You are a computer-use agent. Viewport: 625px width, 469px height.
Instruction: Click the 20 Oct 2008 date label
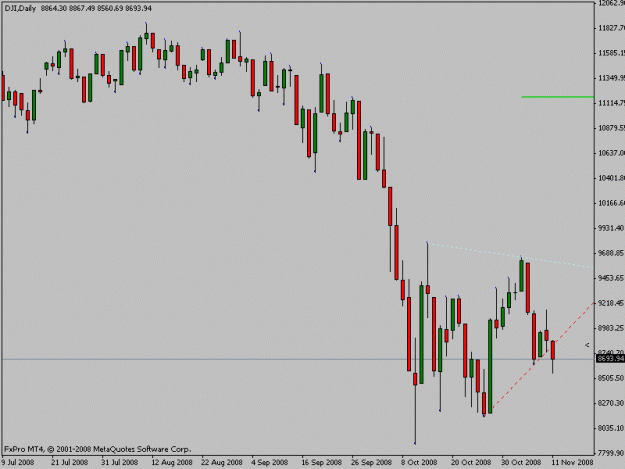471,462
